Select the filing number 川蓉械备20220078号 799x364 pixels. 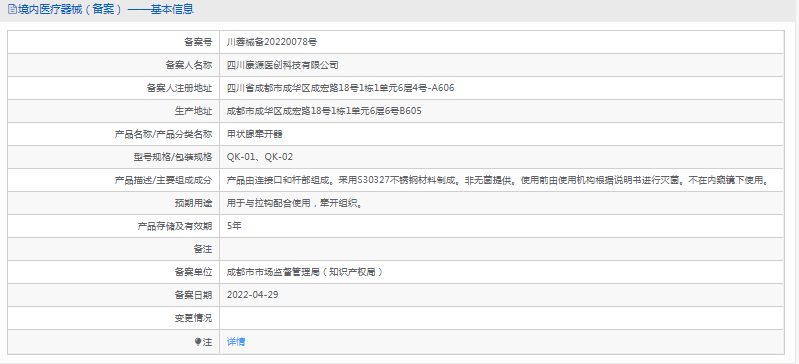point(272,42)
